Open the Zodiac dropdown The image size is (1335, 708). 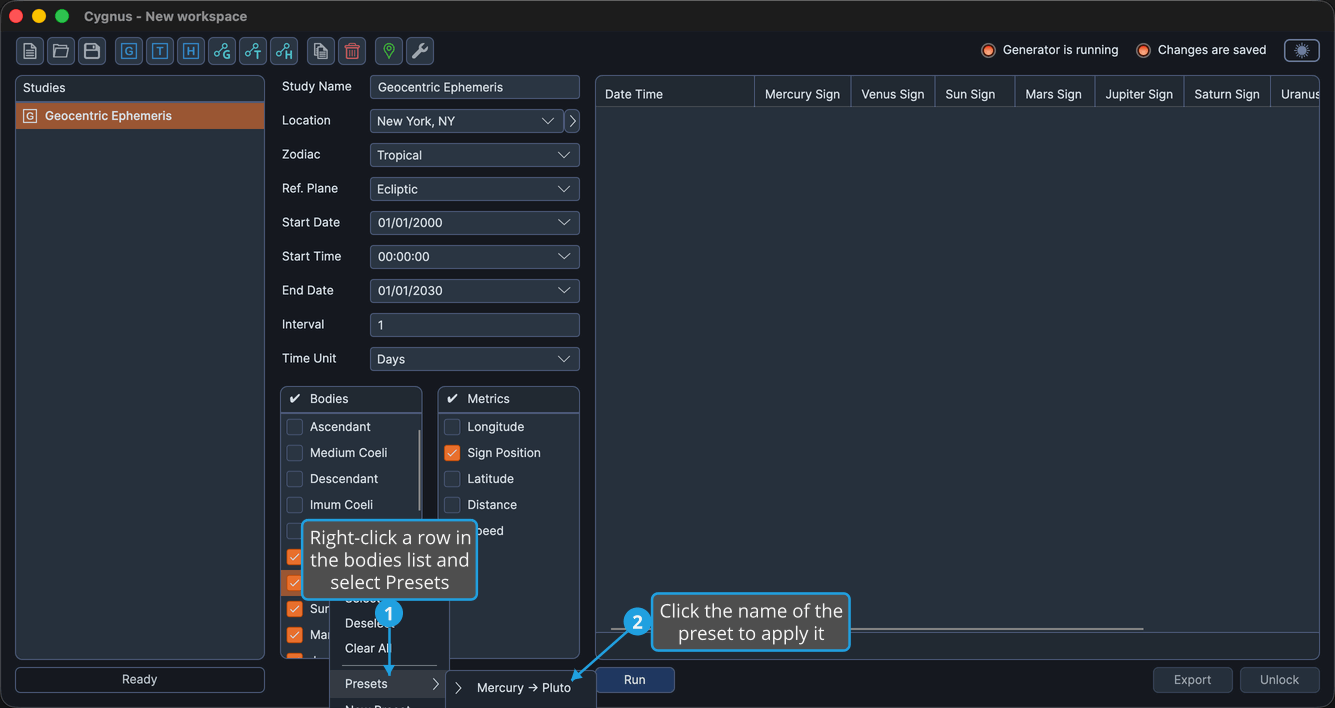[475, 155]
